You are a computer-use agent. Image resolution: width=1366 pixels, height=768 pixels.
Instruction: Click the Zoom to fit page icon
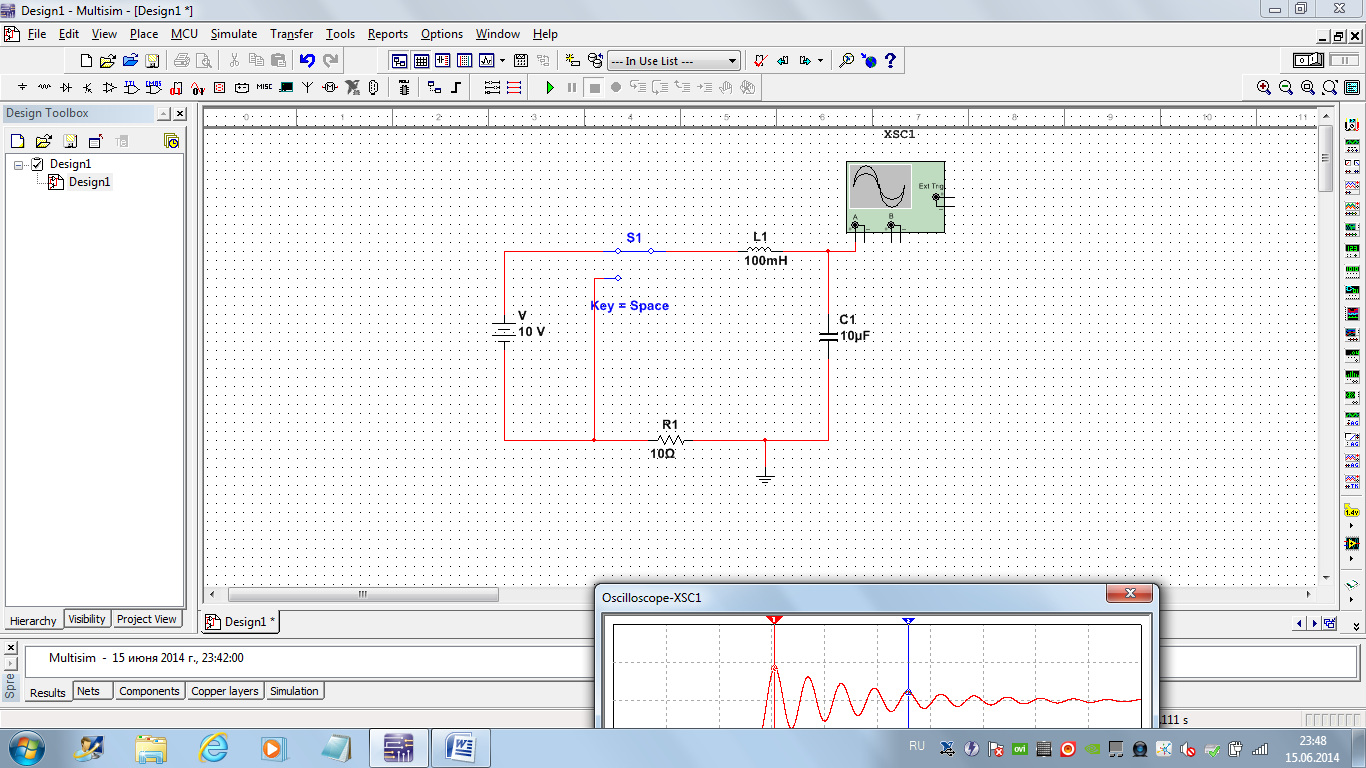1330,87
